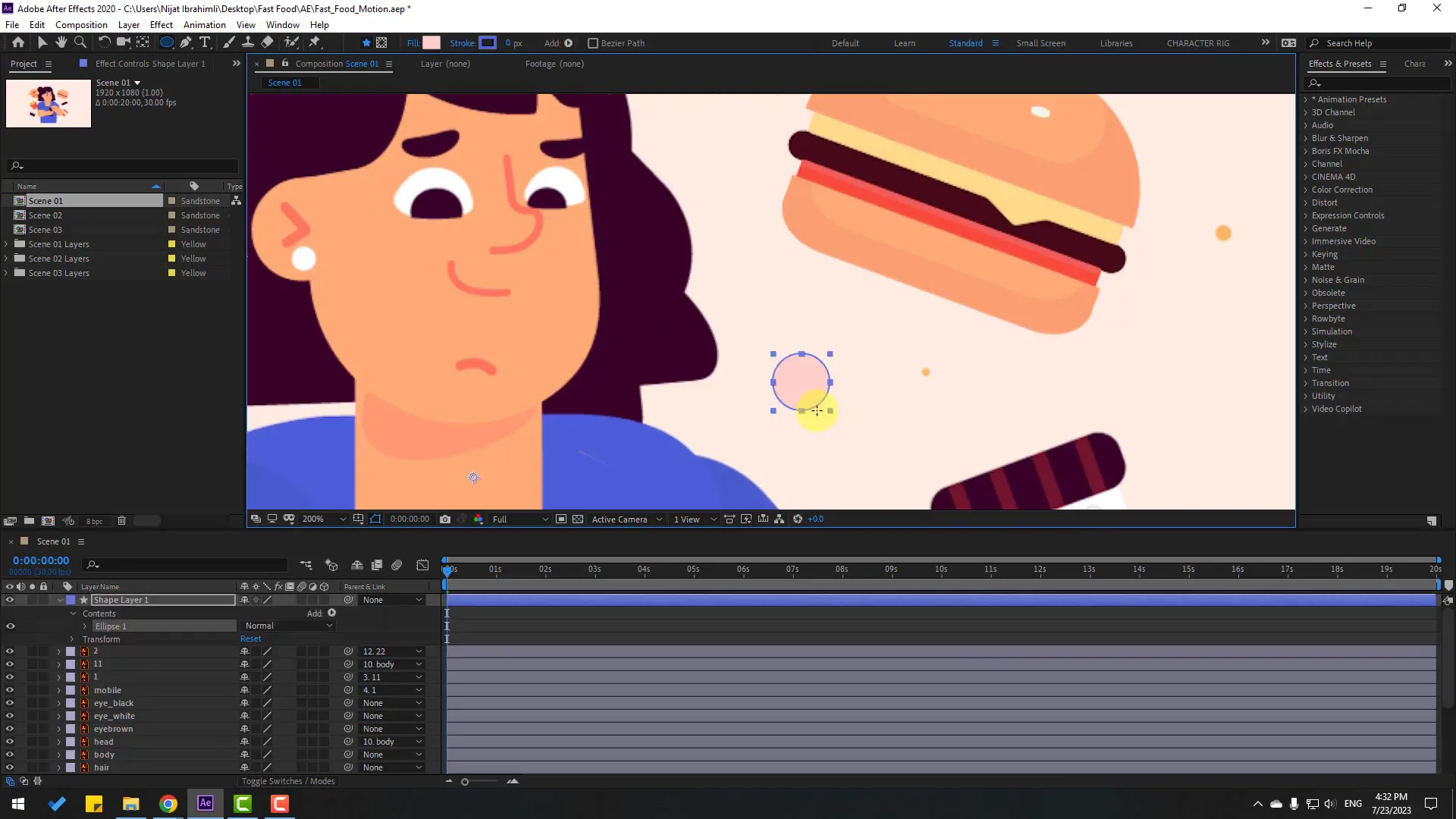Open the blending mode dropdown for Ellipse 1
The image size is (1456, 819).
[x=287, y=626]
